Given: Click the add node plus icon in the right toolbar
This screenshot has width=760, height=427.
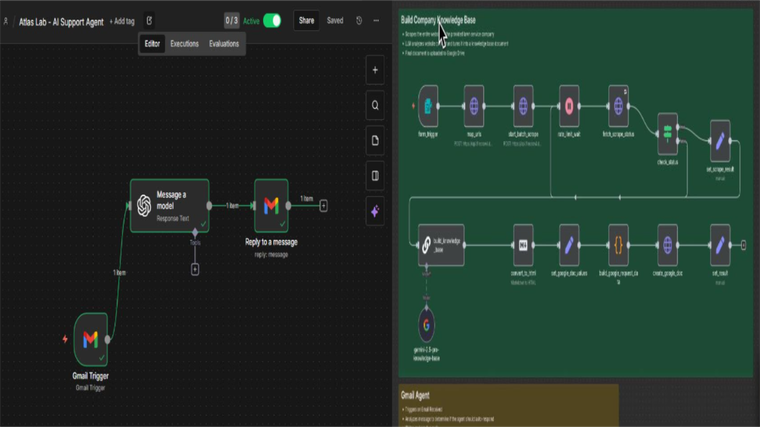Looking at the screenshot, I should (375, 70).
